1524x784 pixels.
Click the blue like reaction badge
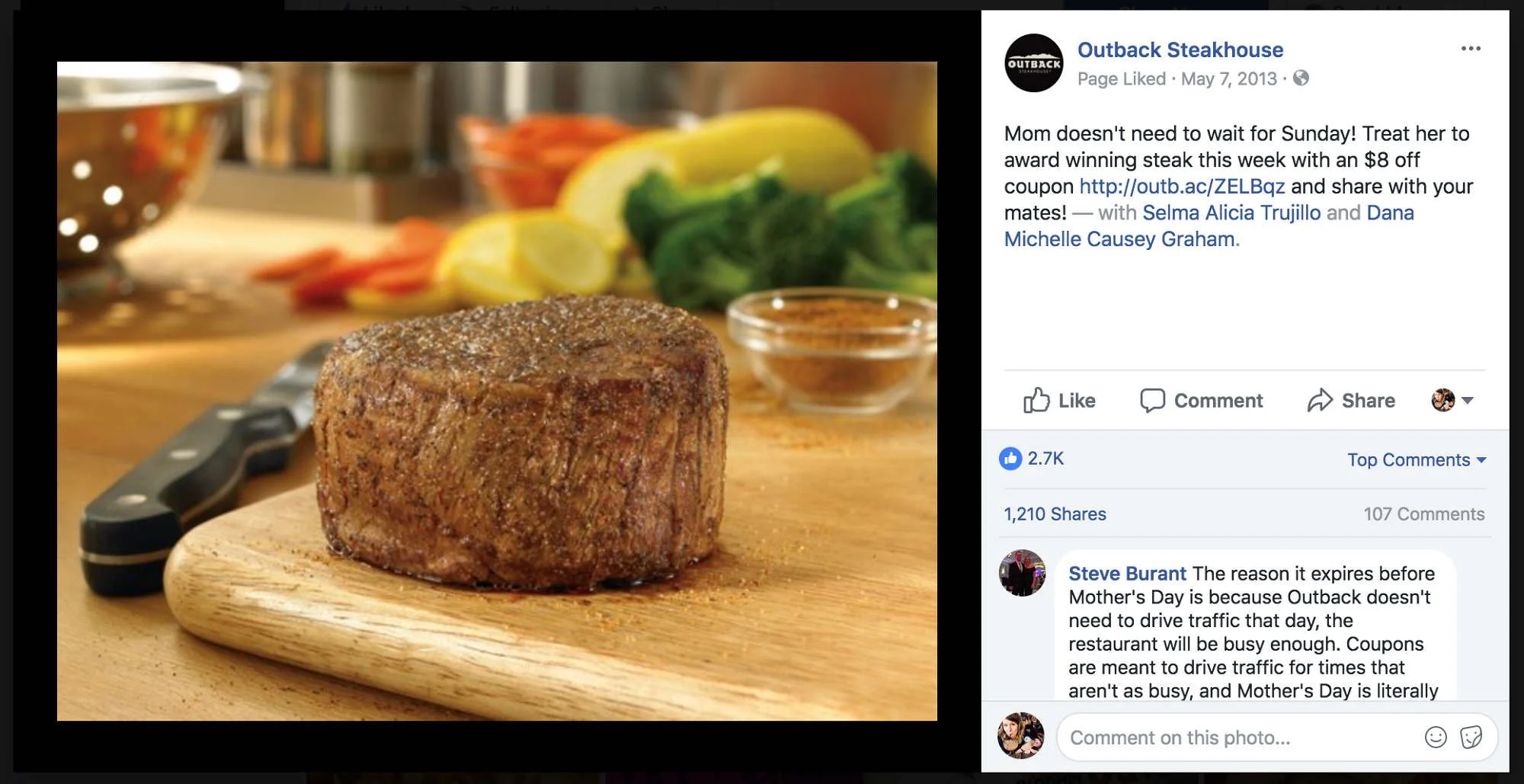(x=1010, y=459)
